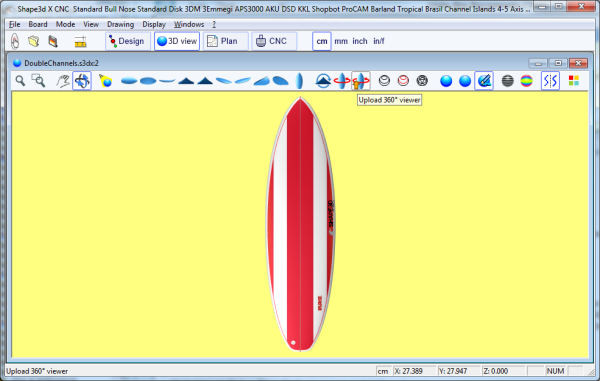Viewport: 600px width, 381px height.
Task: Open the light source settings icon
Action: (x=105, y=81)
